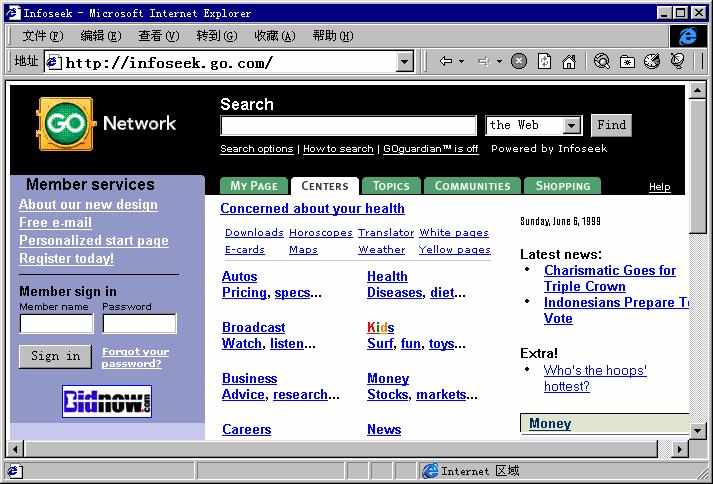This screenshot has height=484, width=713.
Task: Click the Search toolbar icon with magnifier
Action: tap(602, 61)
